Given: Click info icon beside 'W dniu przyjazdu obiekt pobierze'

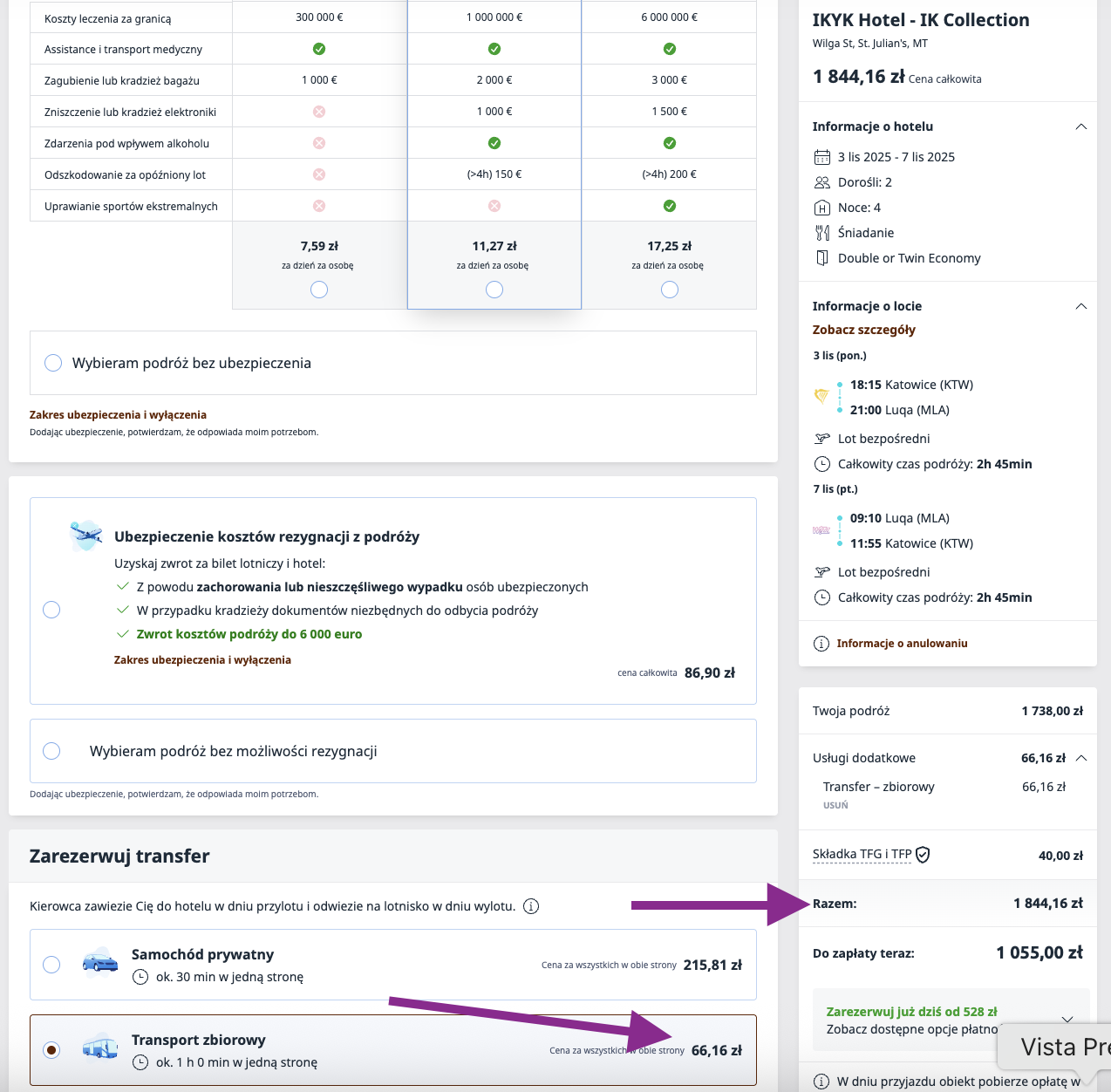Looking at the screenshot, I should 821,1082.
